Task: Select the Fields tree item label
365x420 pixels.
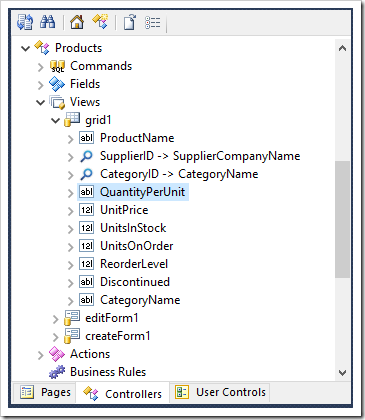Action: click(85, 84)
